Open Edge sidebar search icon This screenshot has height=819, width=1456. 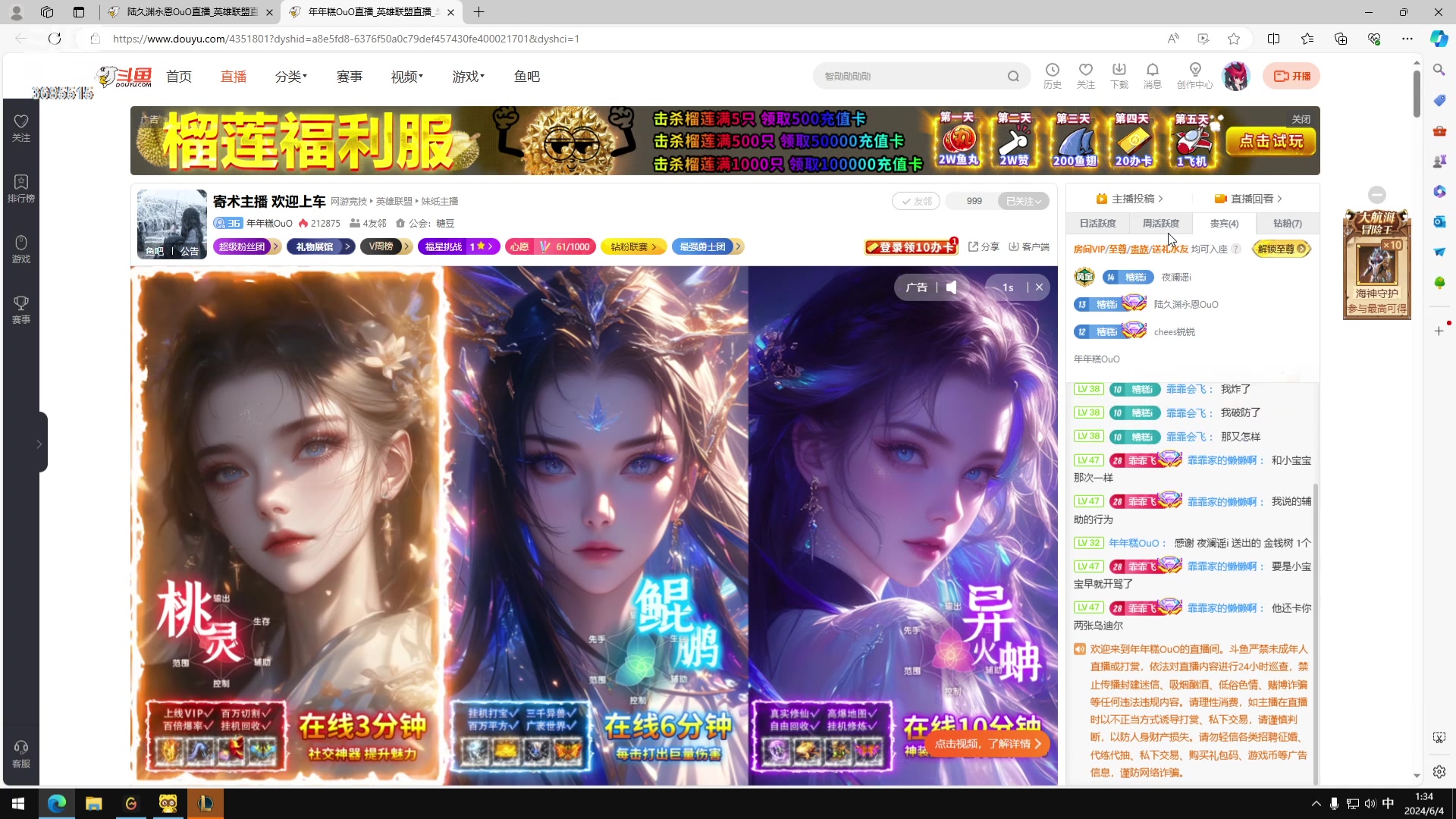1439,70
